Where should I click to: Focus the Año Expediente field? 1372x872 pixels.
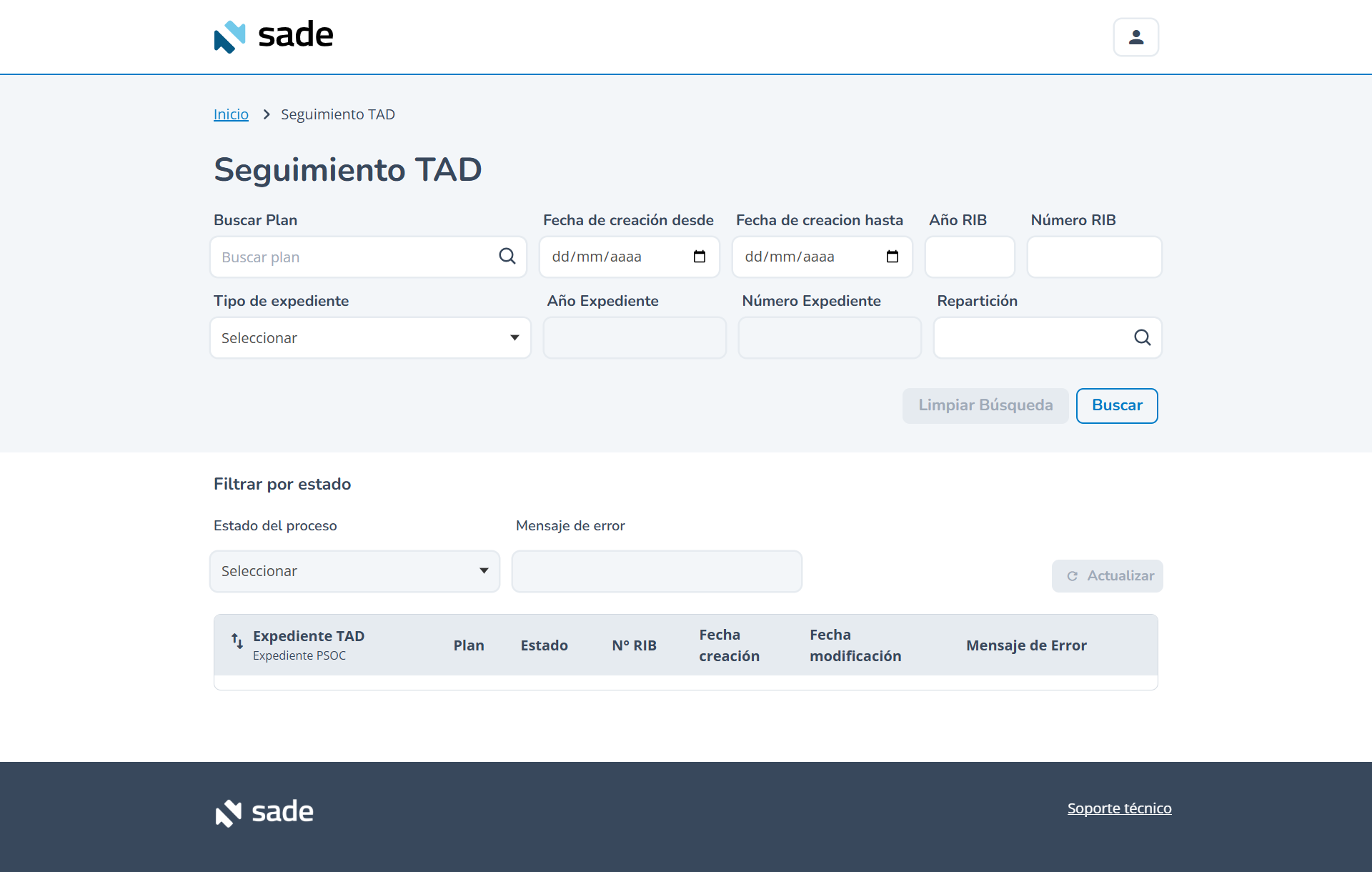tap(635, 338)
